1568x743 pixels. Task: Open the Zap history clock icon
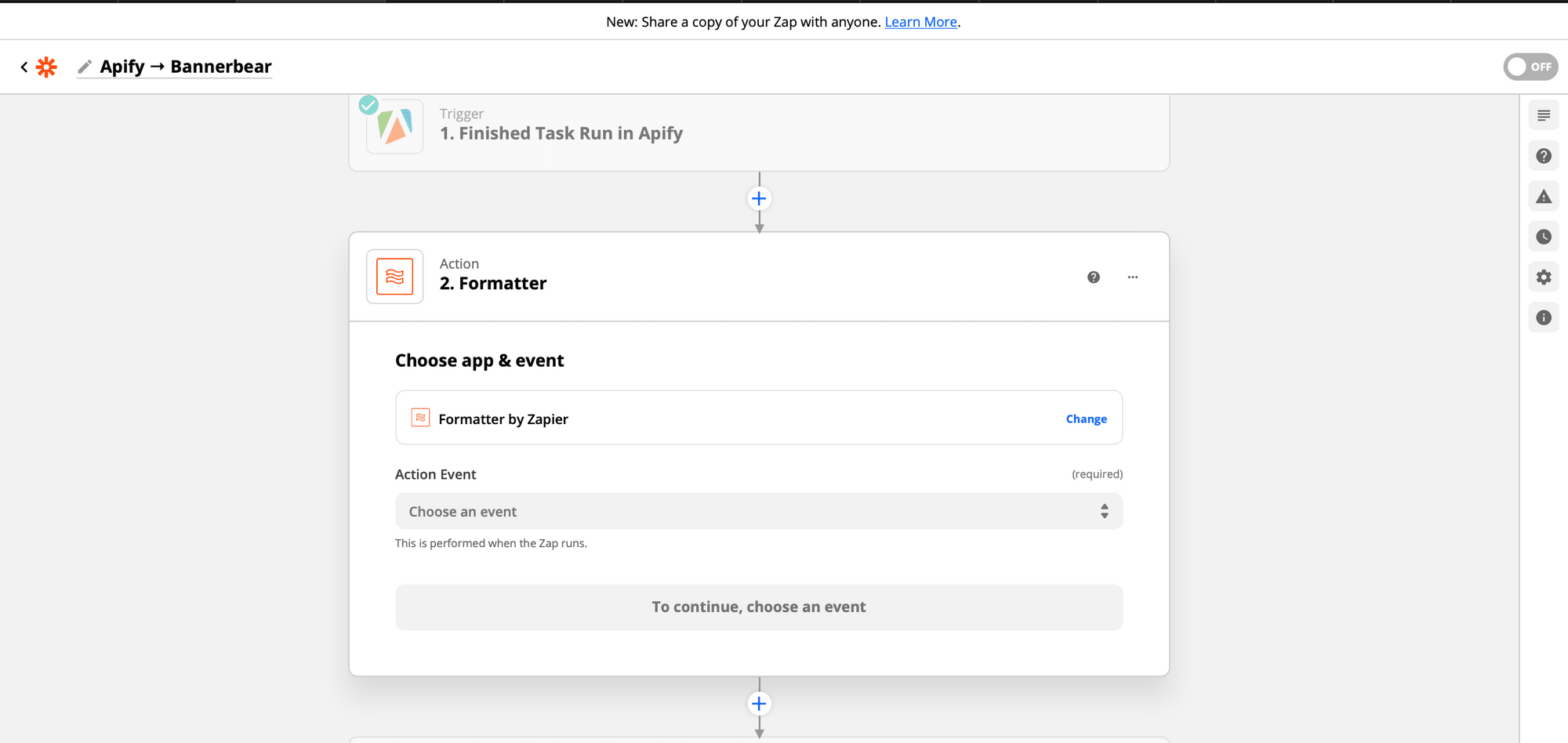[1544, 237]
